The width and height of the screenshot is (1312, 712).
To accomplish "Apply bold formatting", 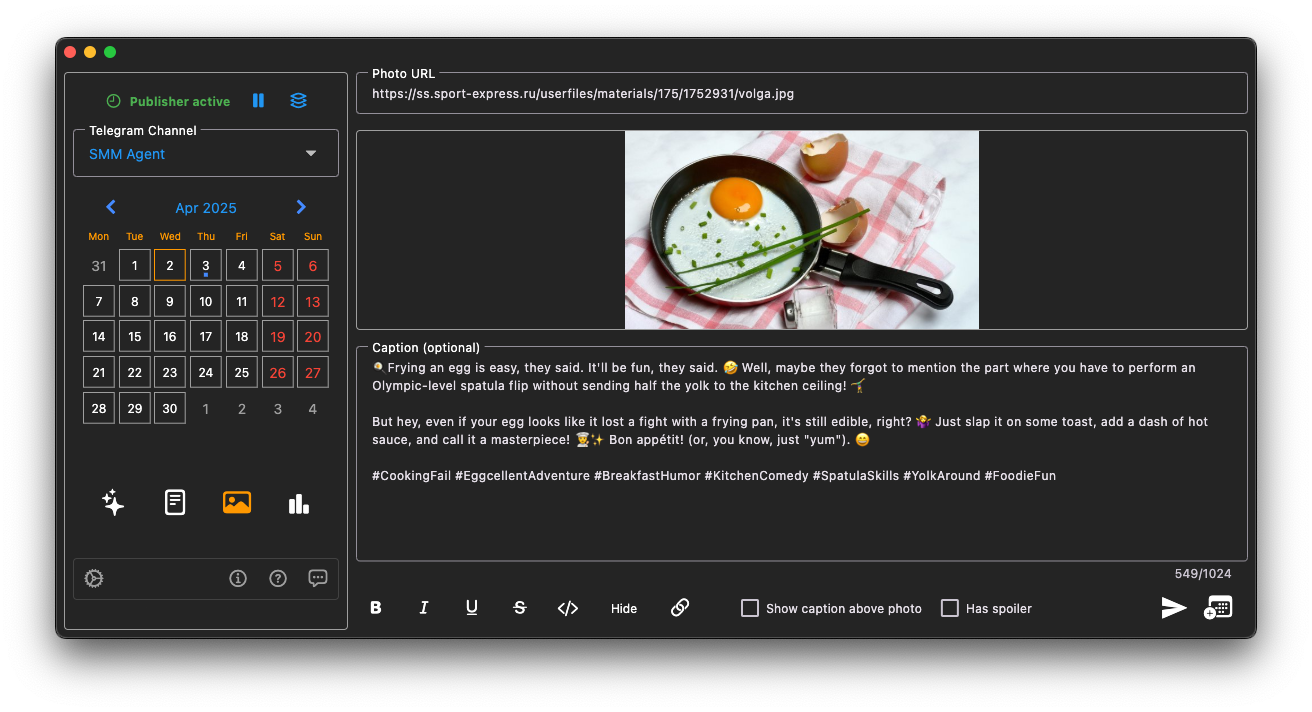I will (376, 608).
